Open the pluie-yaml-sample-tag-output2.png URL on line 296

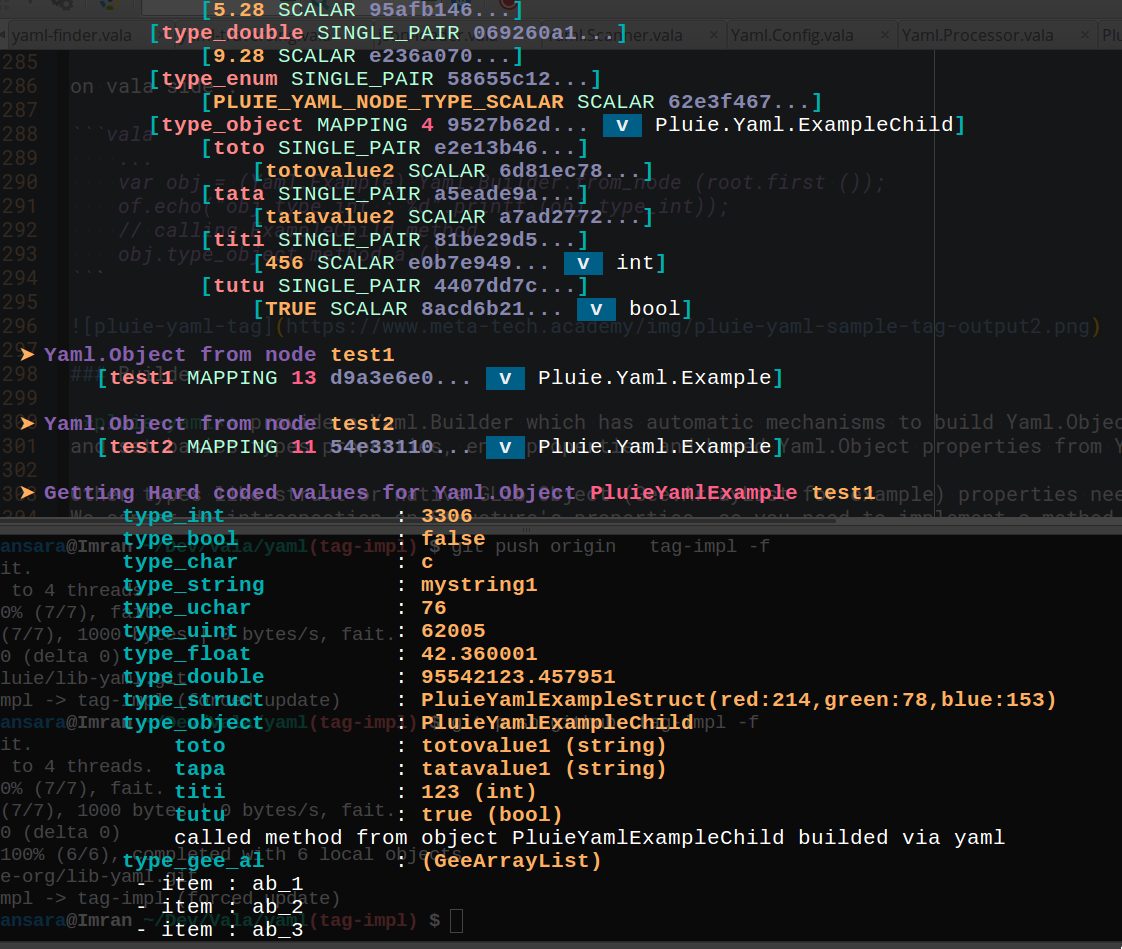tap(687, 327)
